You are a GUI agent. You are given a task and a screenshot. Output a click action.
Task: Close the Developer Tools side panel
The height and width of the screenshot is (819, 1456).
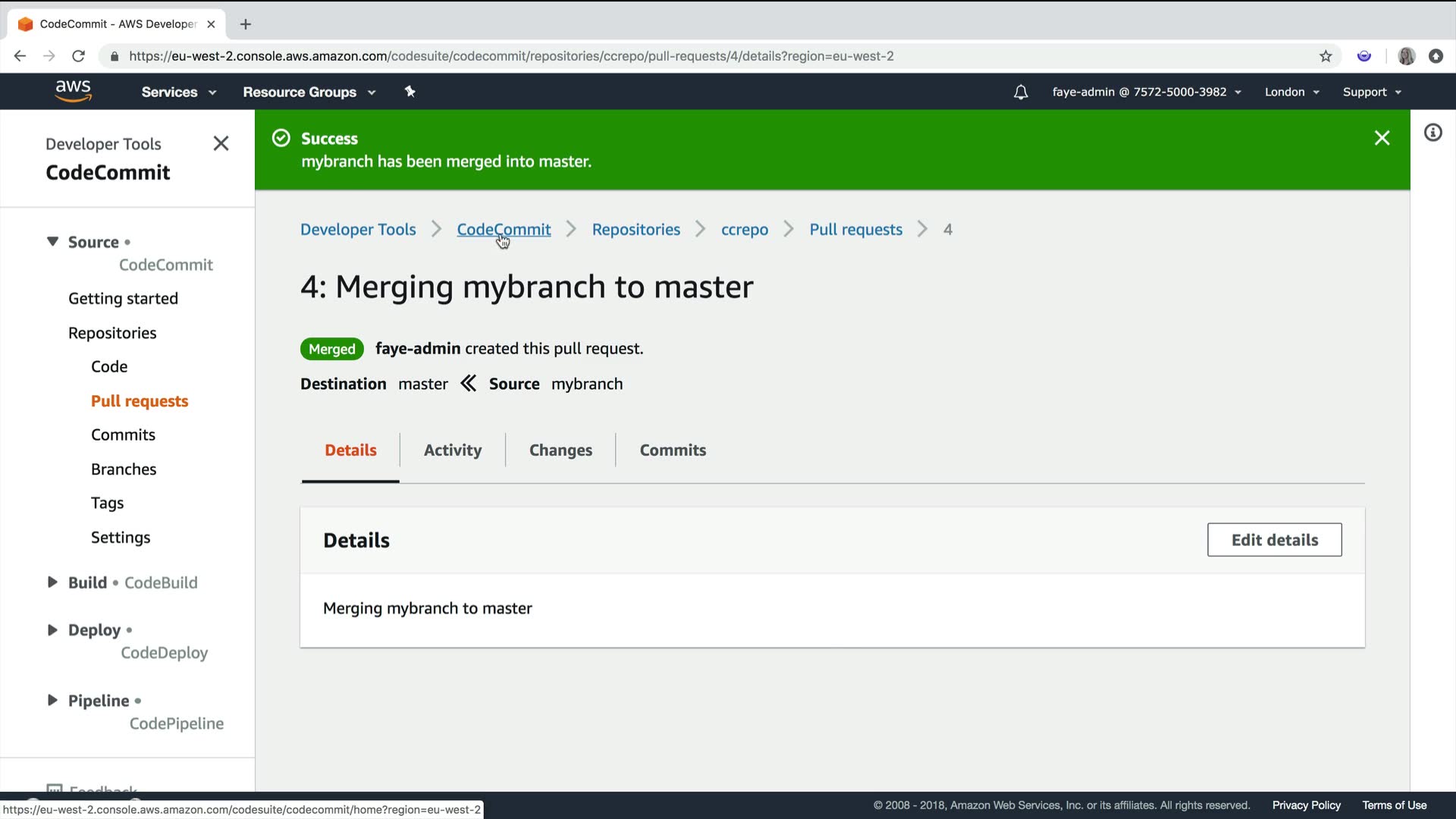221,143
